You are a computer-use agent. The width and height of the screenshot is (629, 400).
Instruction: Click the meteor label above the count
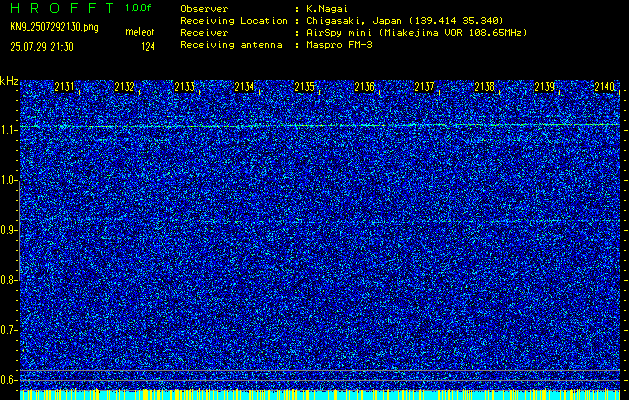coord(140,32)
